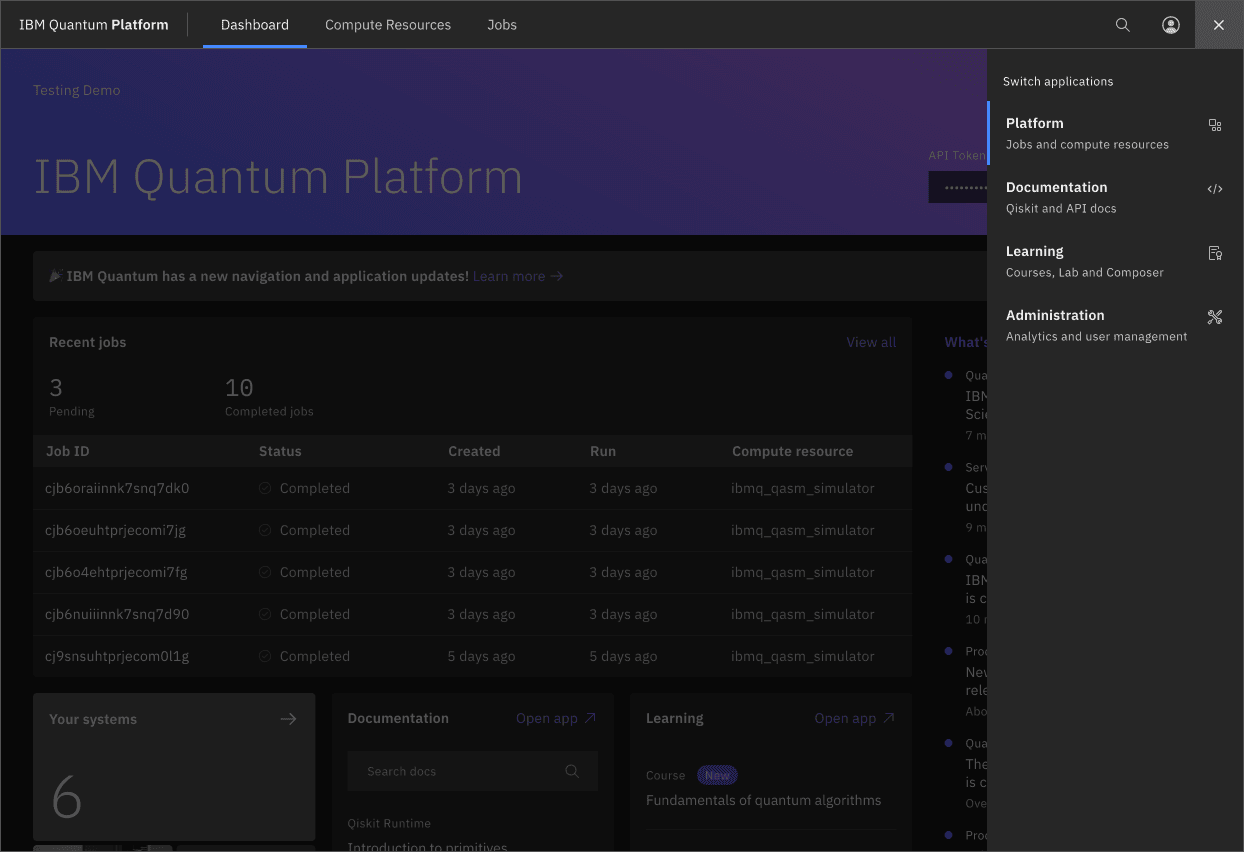Click the Learning Open app external icon
The image size is (1244, 852).
click(889, 718)
